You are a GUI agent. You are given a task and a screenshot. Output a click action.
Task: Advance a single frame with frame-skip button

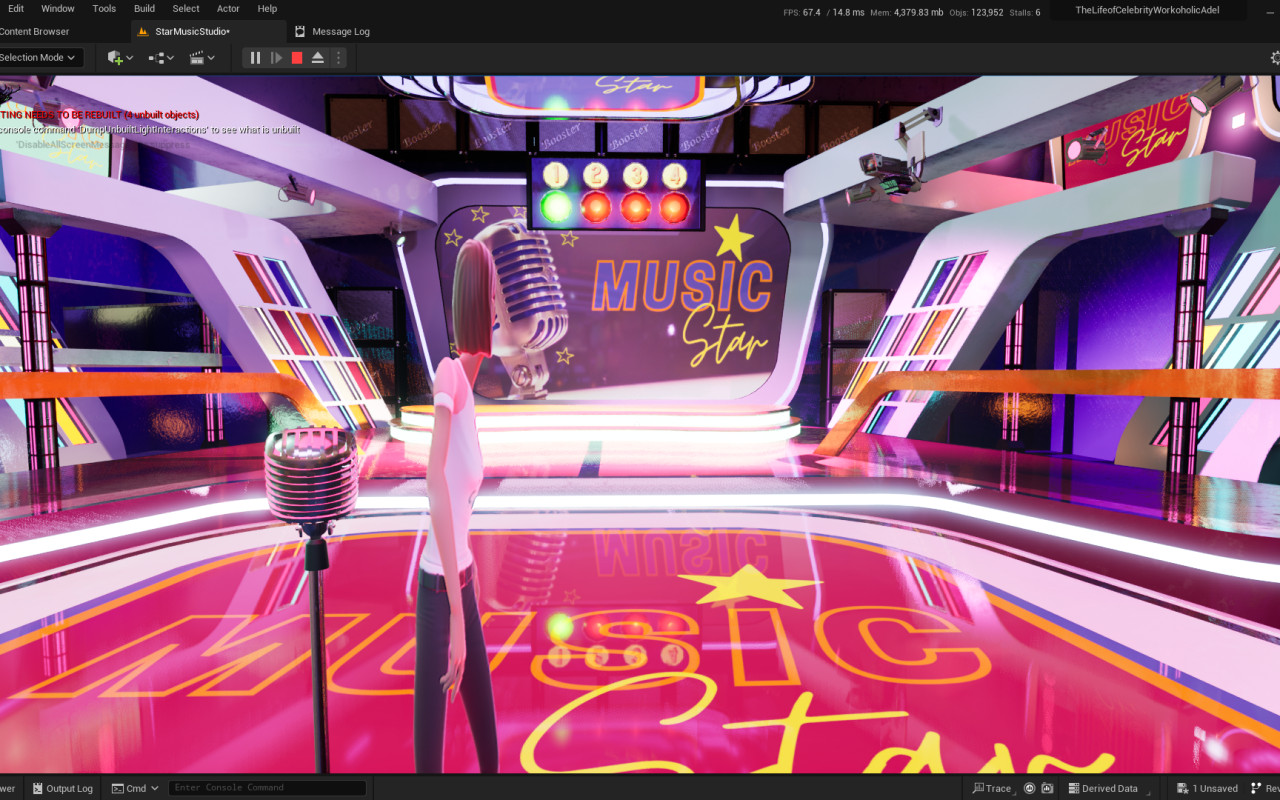click(x=276, y=58)
